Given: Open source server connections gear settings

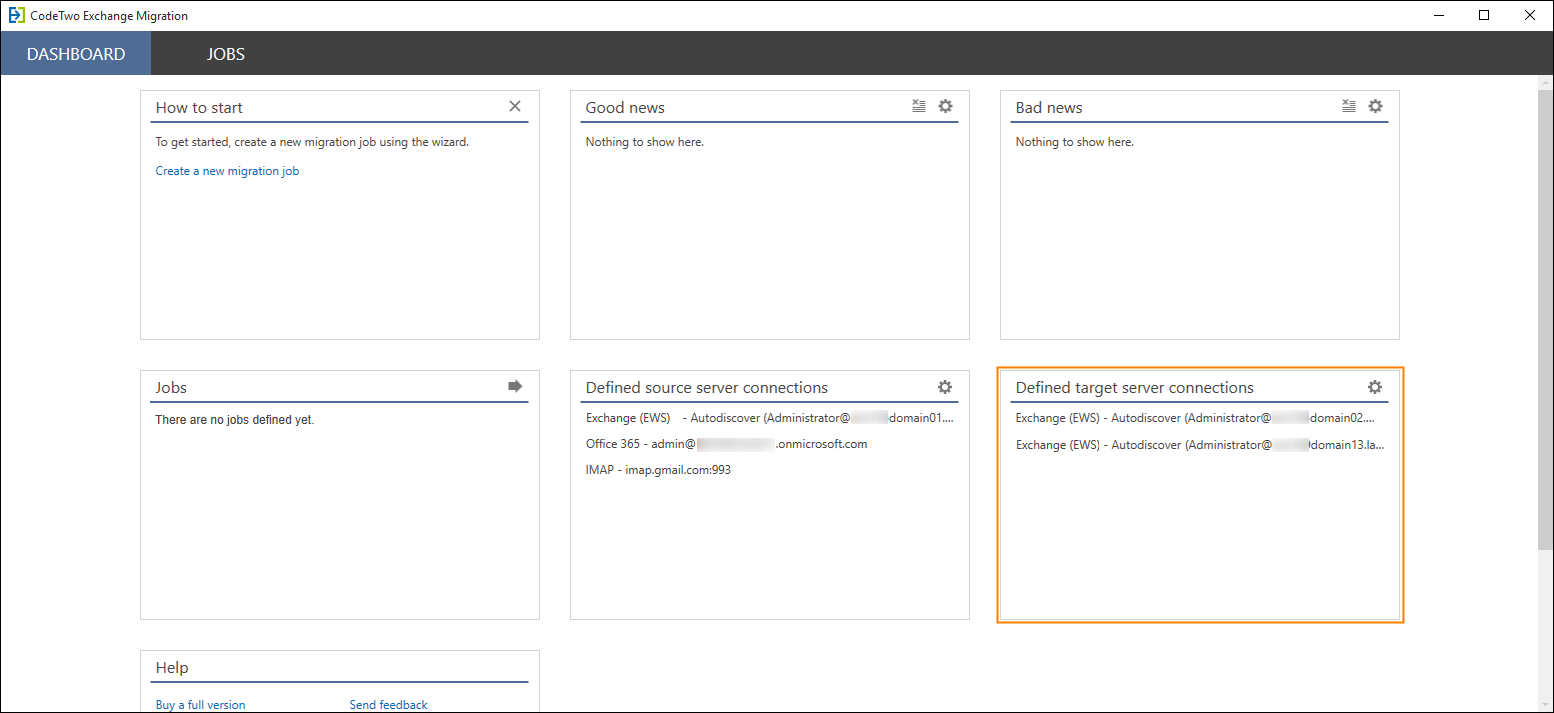Looking at the screenshot, I should pyautogui.click(x=945, y=387).
